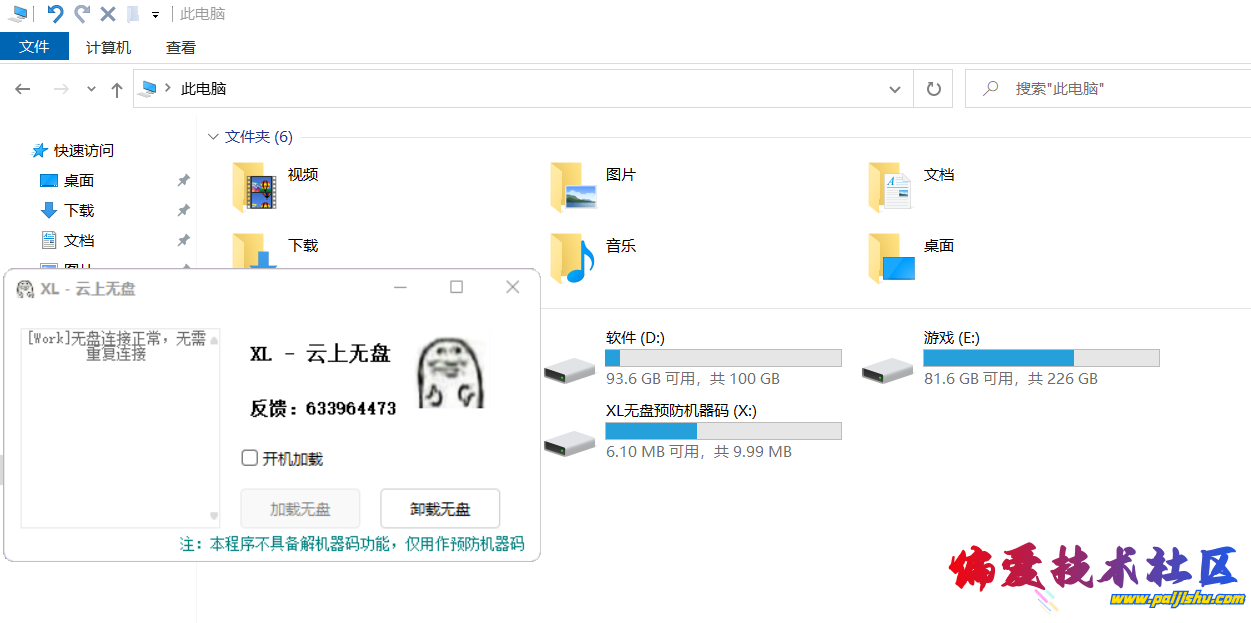Enable the 开机加载 checkbox
The image size is (1251, 623).
[x=249, y=457]
